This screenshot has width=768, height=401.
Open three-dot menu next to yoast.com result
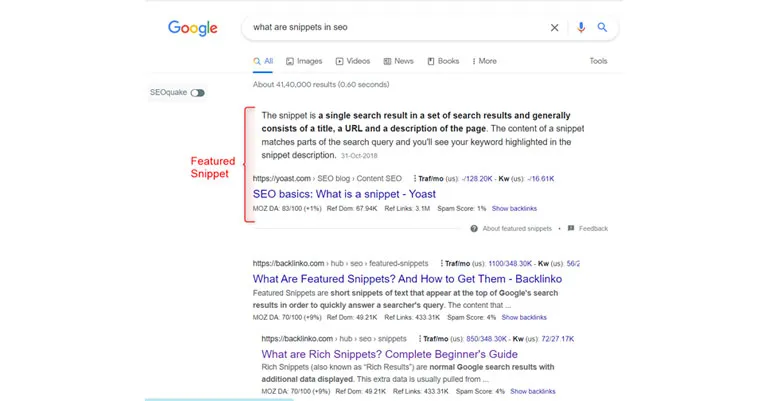pos(415,179)
